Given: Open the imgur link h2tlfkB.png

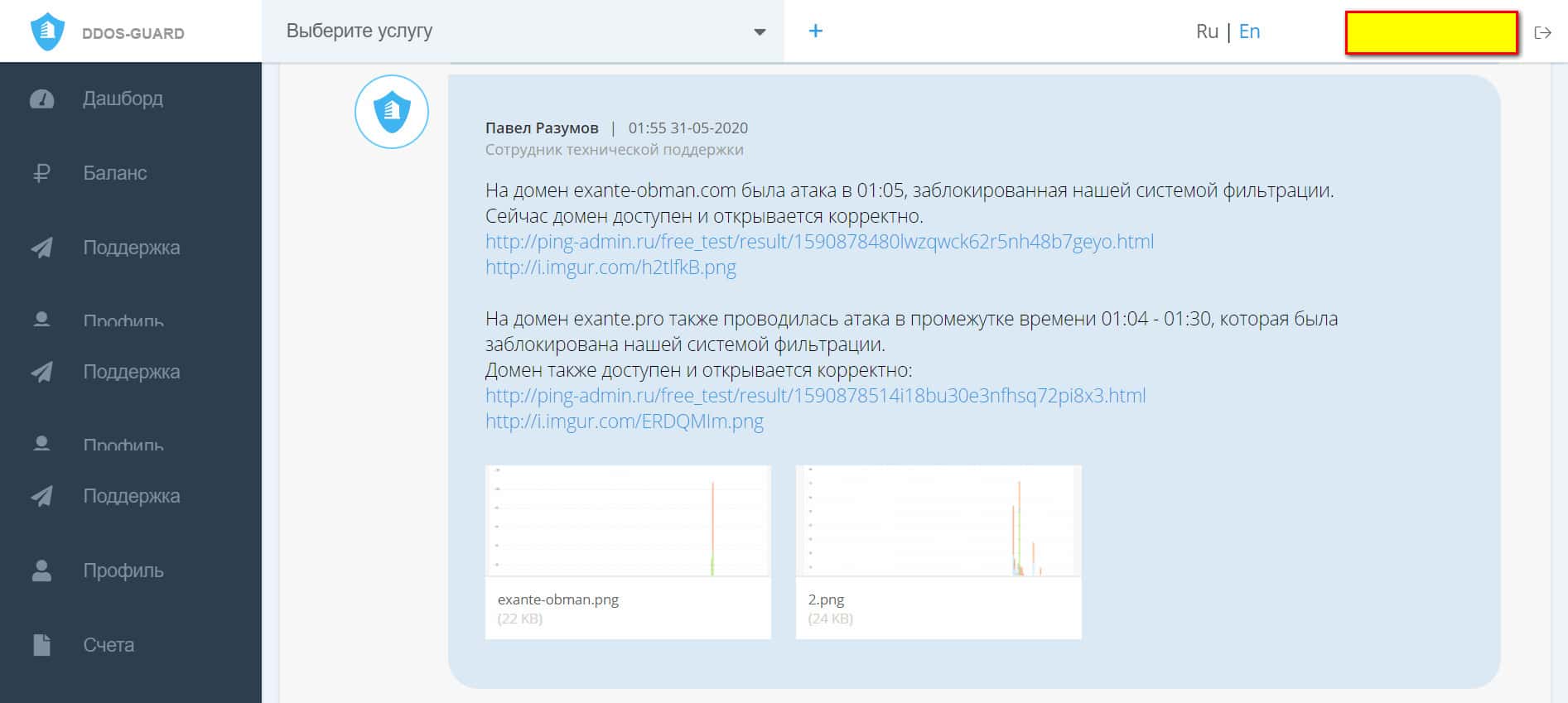Looking at the screenshot, I should click(x=610, y=267).
